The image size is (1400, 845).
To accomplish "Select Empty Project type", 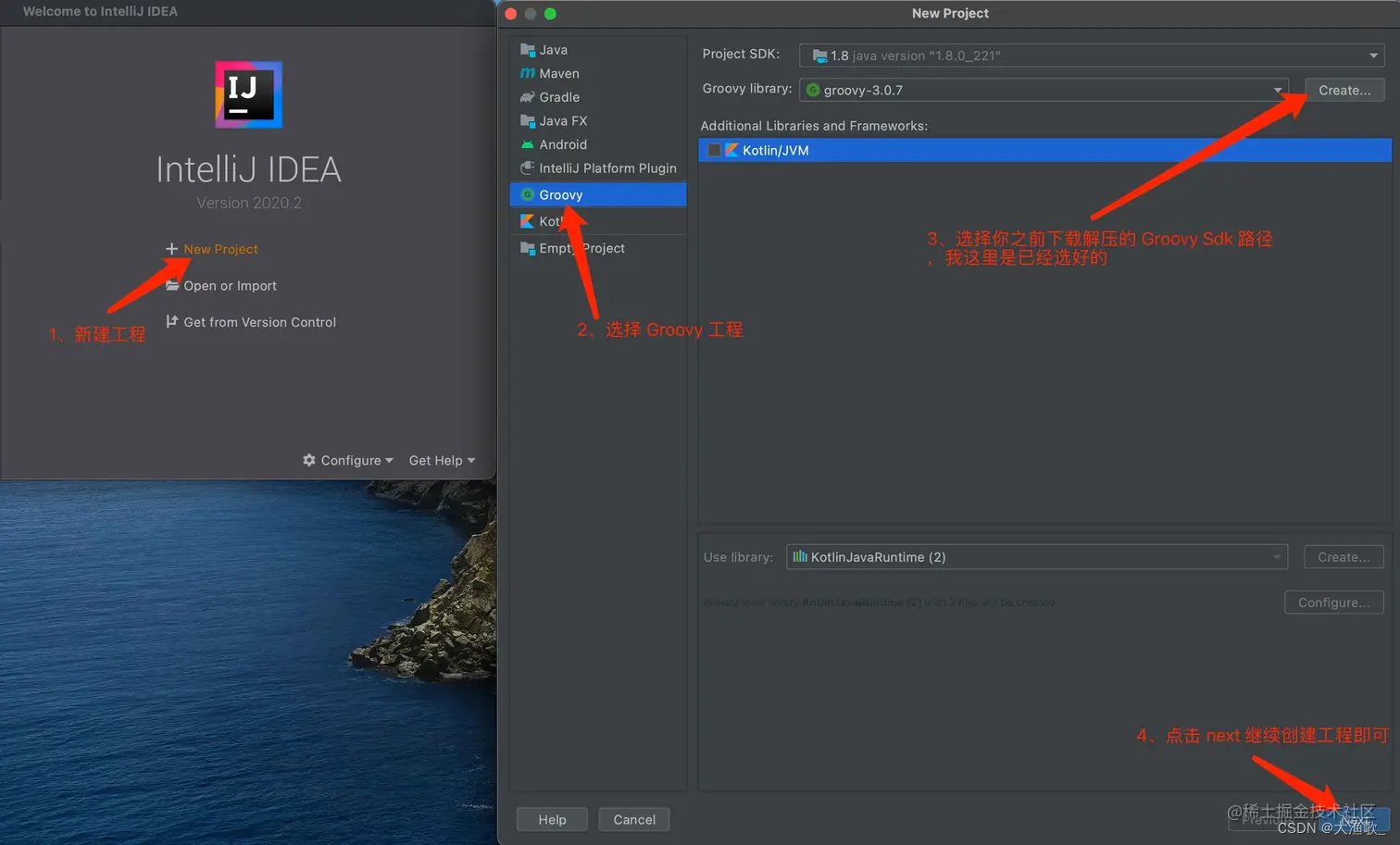I will (x=598, y=248).
